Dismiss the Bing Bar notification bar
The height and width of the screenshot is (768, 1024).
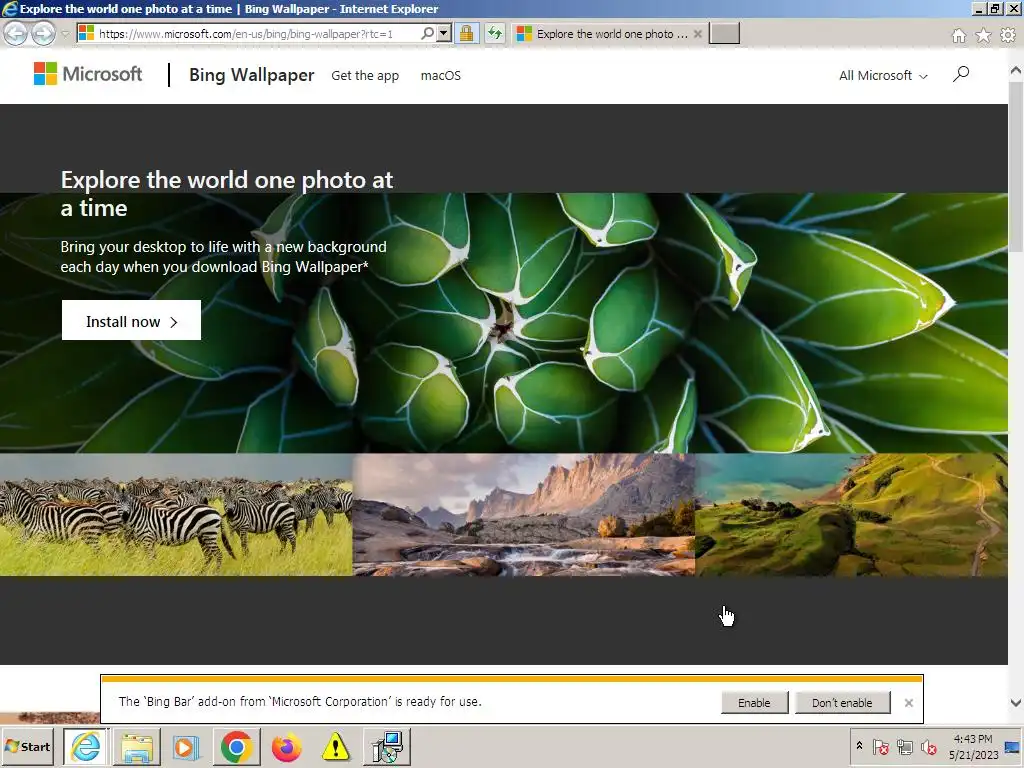pos(908,703)
